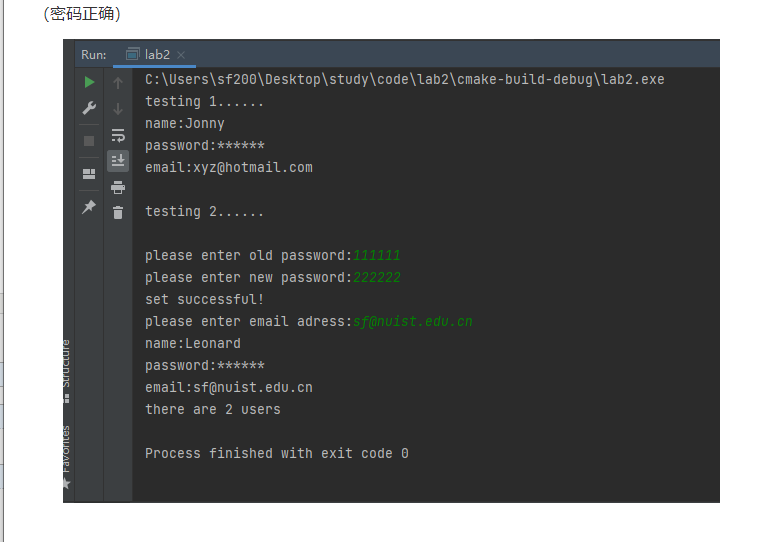Click the Print console output icon
Viewport: 768px width, 542px height.
(x=118, y=187)
